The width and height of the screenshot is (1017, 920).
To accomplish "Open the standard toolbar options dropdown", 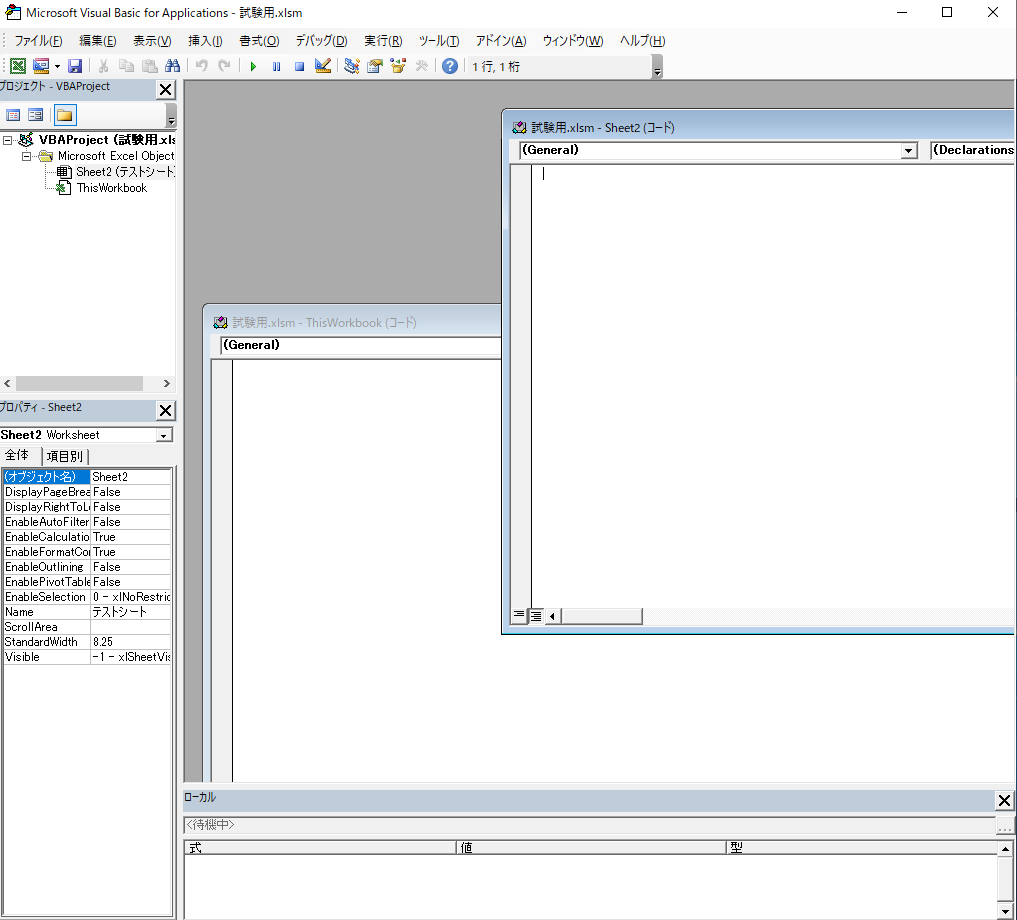I will [x=657, y=67].
